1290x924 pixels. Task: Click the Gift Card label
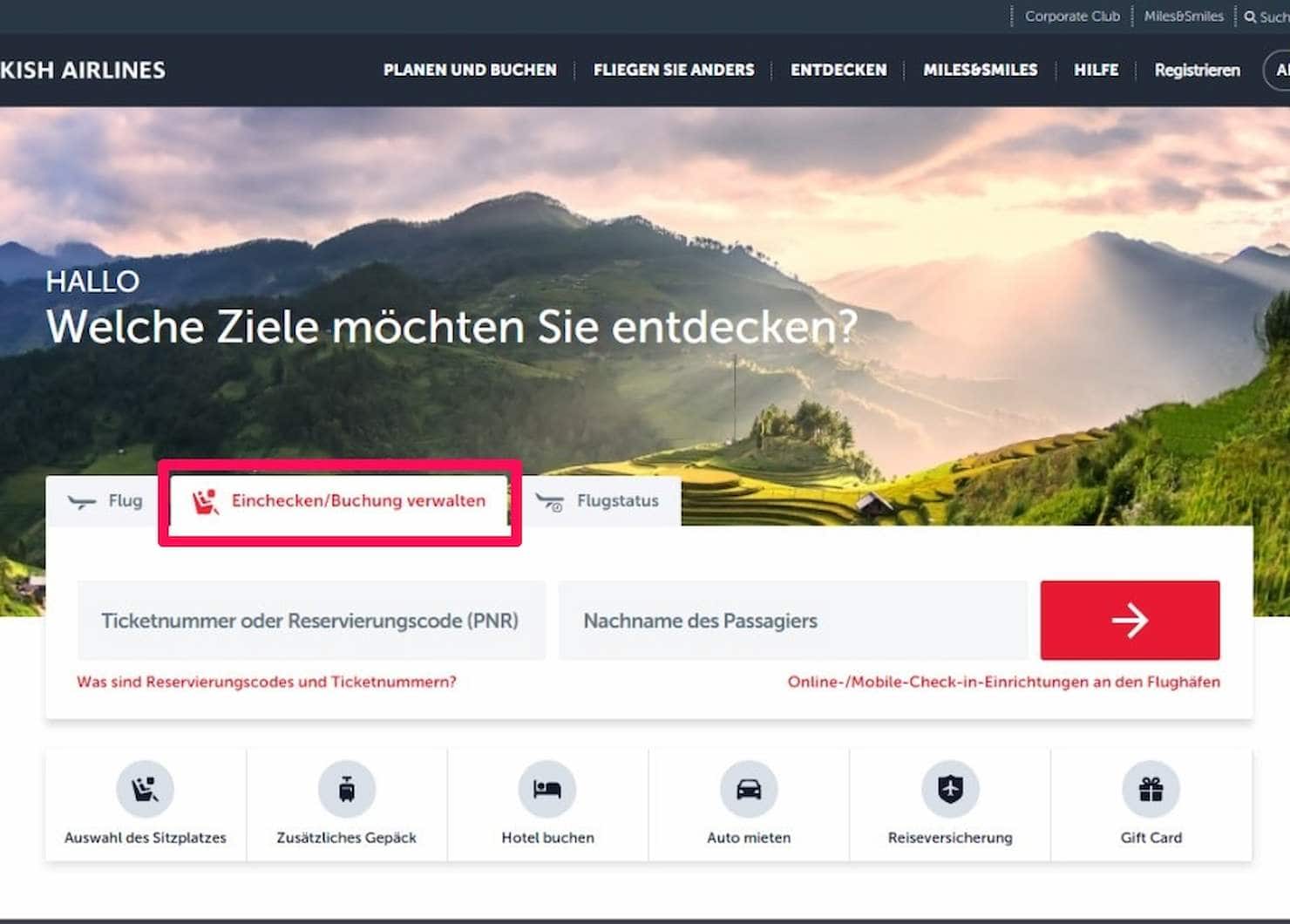[x=1151, y=838]
